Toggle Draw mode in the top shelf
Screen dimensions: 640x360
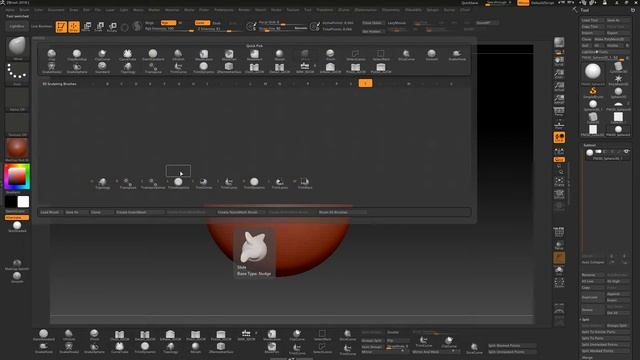coord(74,27)
